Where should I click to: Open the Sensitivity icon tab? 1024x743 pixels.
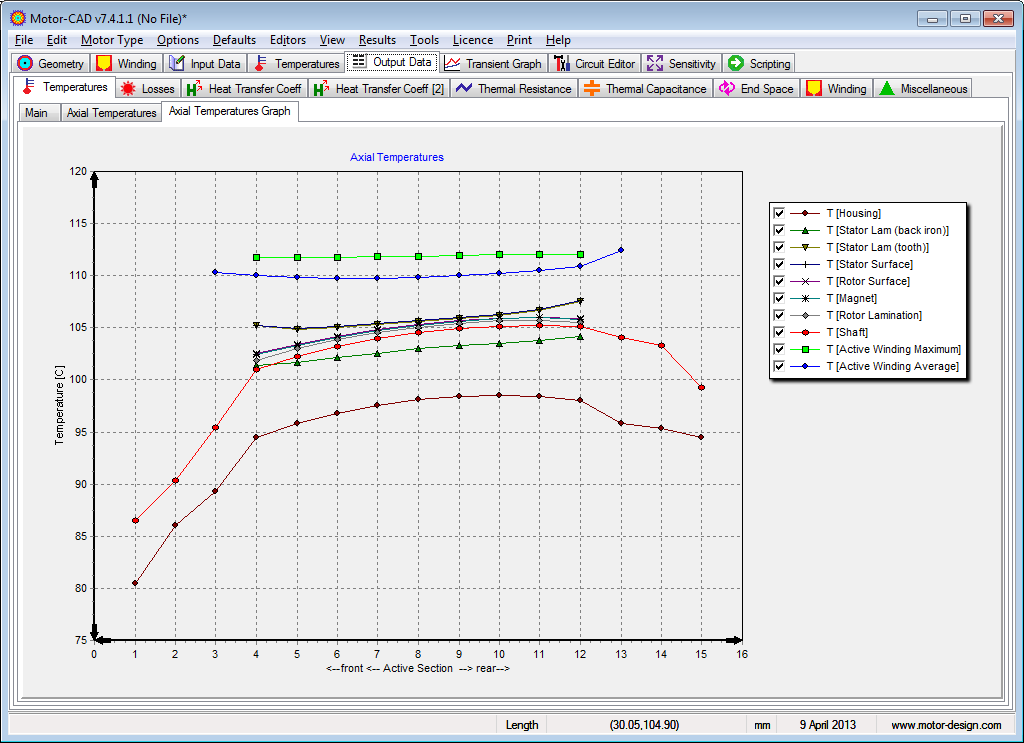655,63
